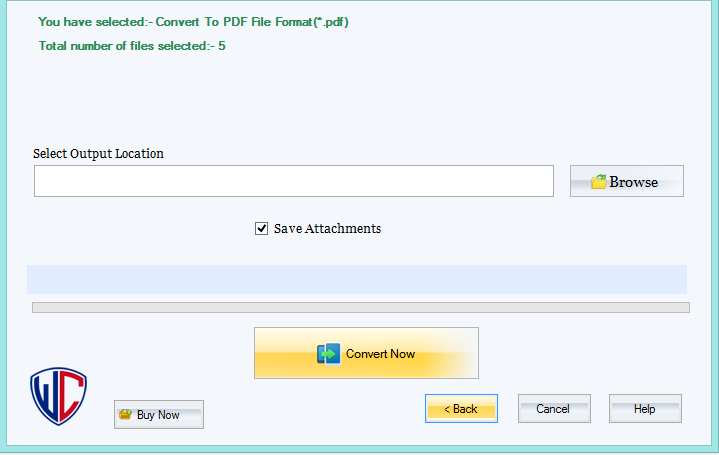This screenshot has height=455, width=719.
Task: Click the shopping basket Buy Now icon
Action: coord(125,414)
